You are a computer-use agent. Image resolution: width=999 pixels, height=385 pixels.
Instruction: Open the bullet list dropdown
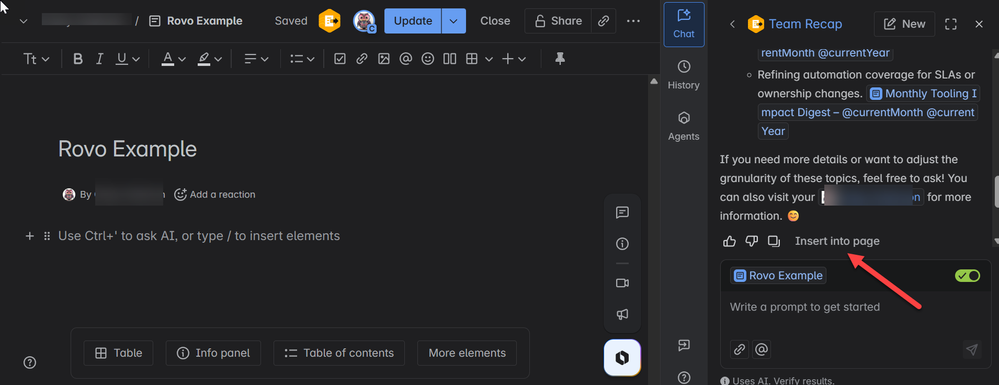302,59
